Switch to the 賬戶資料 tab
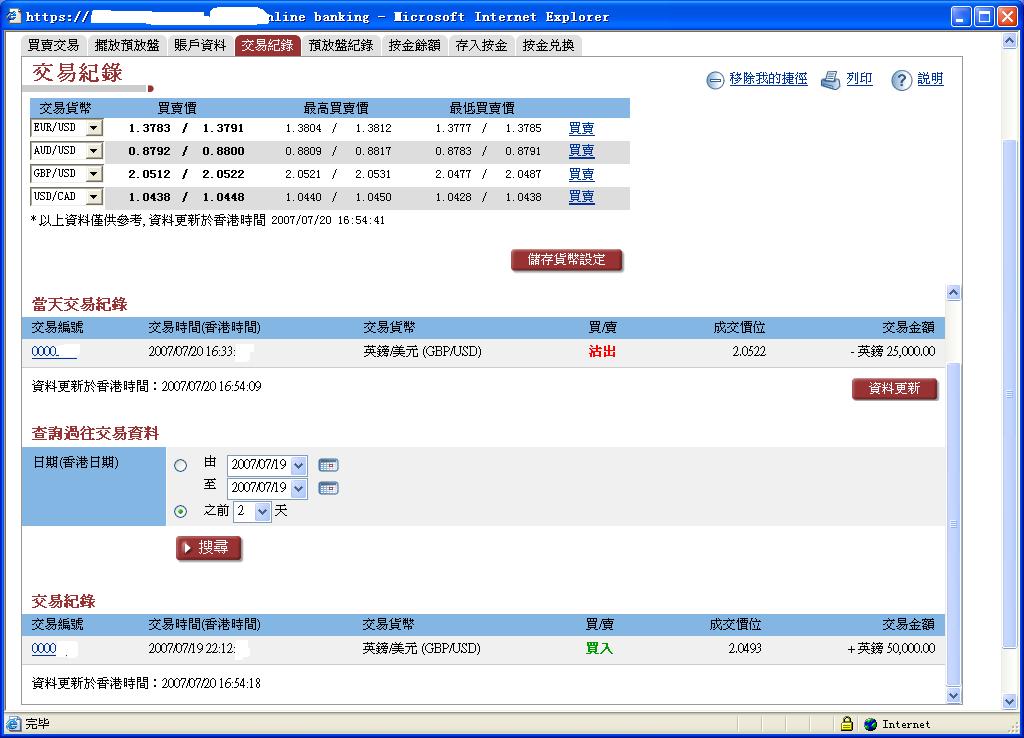 click(x=200, y=45)
